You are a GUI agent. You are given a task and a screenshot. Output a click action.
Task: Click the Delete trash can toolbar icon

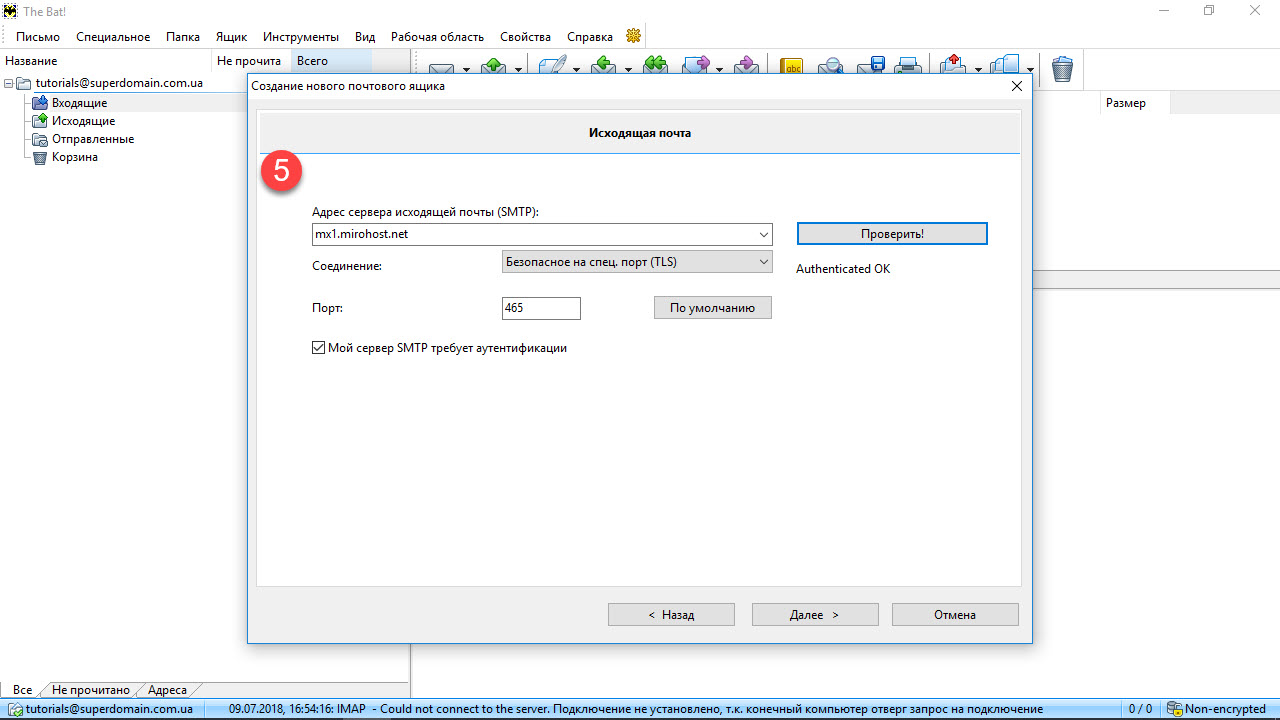pos(1062,68)
